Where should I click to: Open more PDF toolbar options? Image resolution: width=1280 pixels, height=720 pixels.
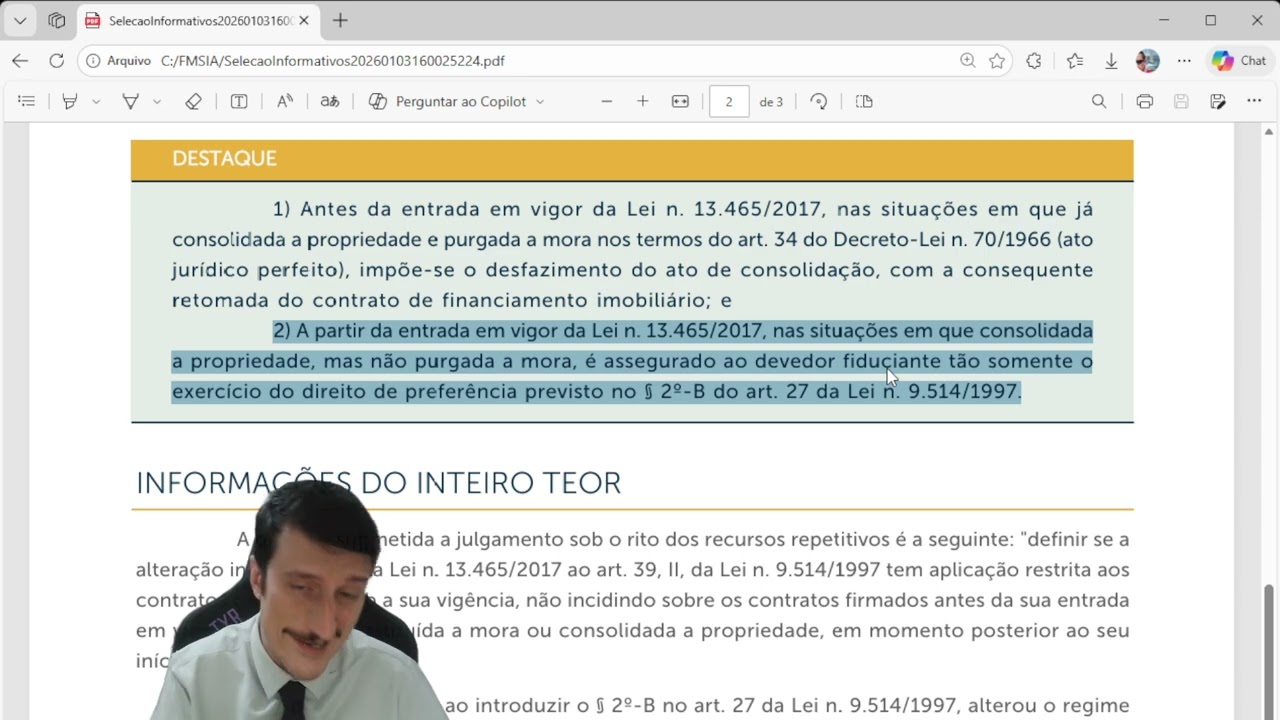1254,101
